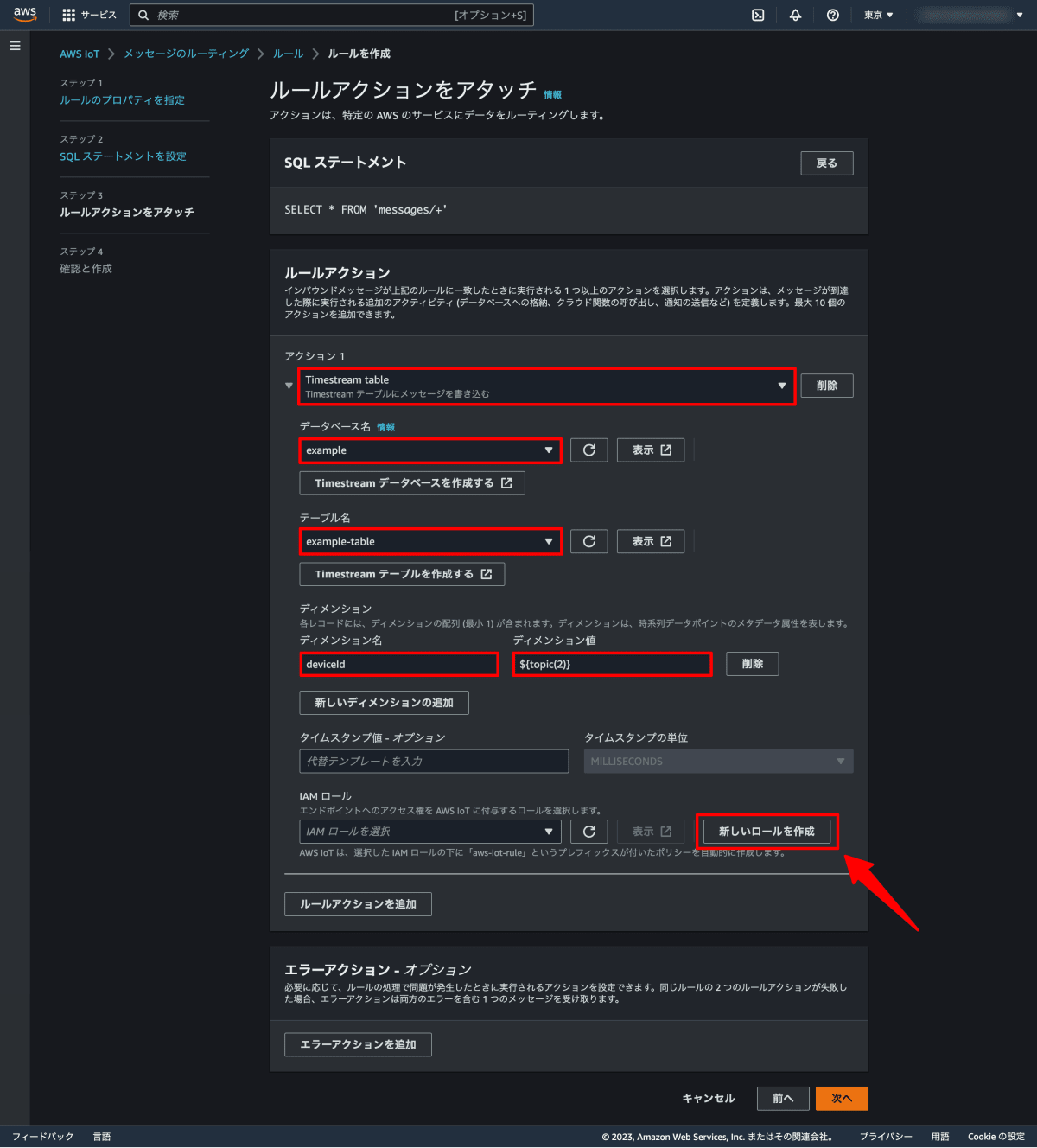Proceed with orange 次へ button

[842, 1099]
